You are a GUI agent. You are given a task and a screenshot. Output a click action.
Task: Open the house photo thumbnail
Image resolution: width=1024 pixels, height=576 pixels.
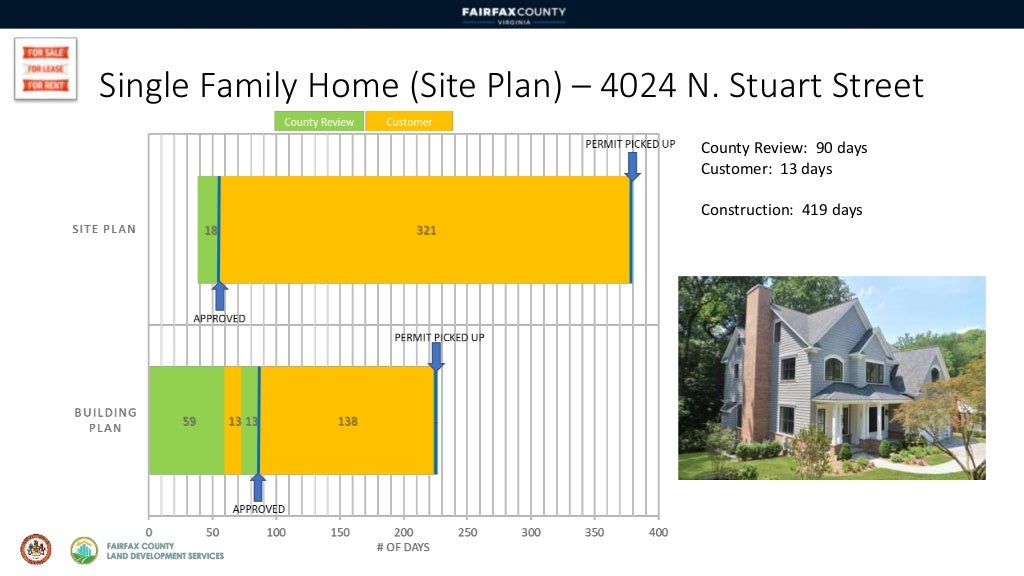point(831,377)
